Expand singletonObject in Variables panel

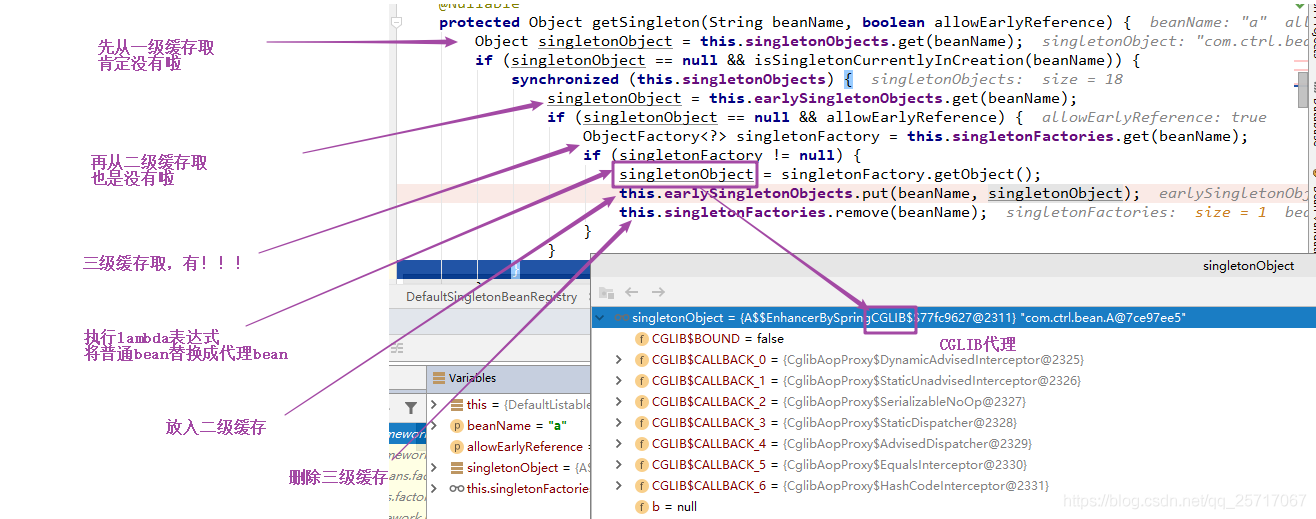[434, 468]
